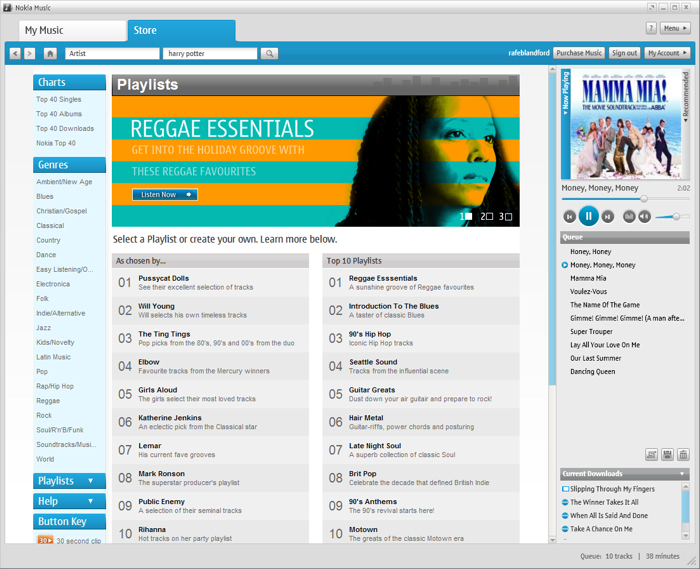Select banner slide 3 indicator
Image resolution: width=700 pixels, height=569 pixels.
[506, 216]
